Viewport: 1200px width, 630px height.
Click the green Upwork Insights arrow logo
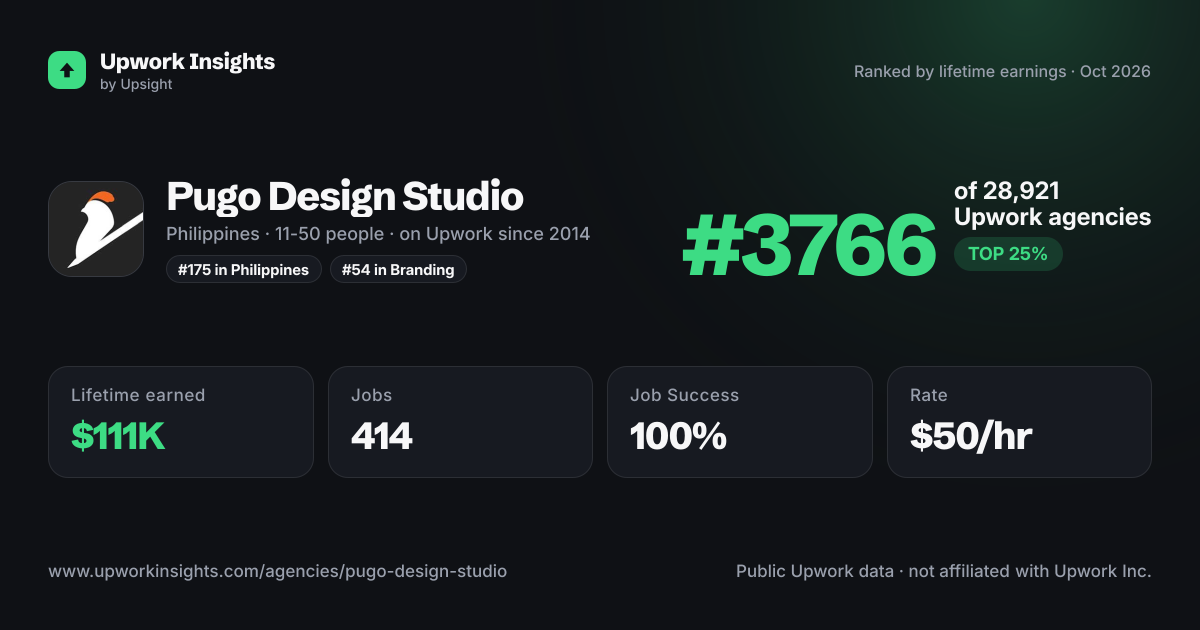(67, 70)
